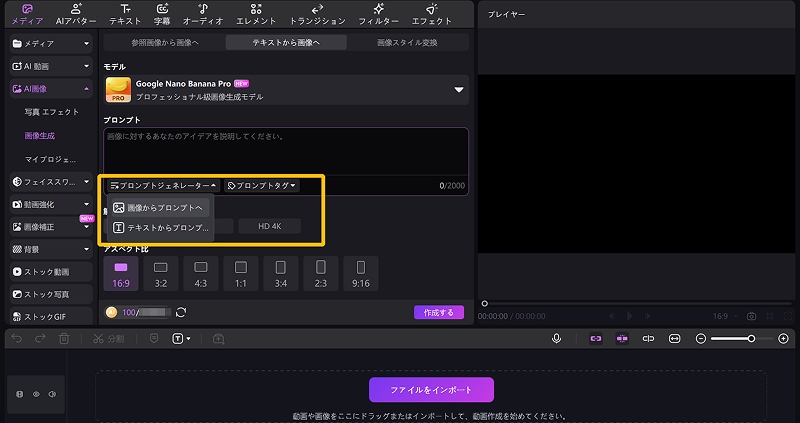Click the 分割 scissors tool

coord(108,339)
